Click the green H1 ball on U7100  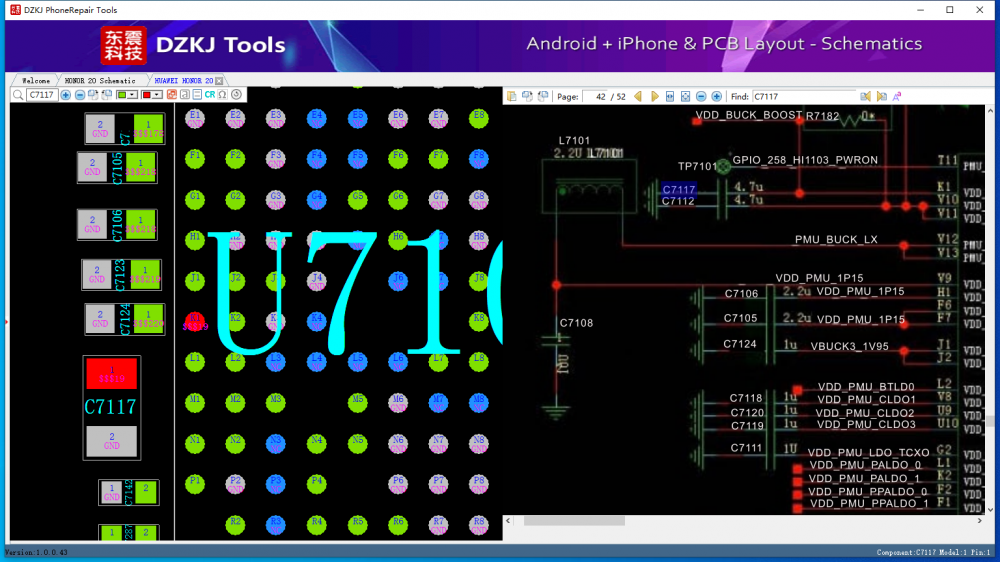tap(195, 240)
